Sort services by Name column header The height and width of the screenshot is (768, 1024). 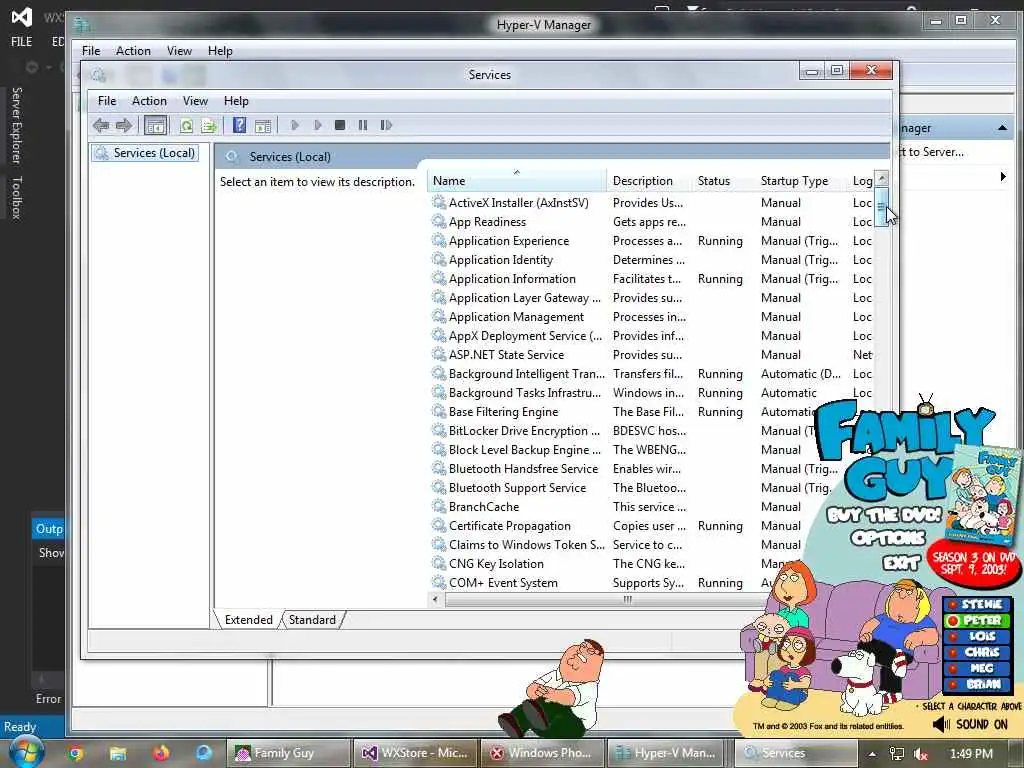pyautogui.click(x=517, y=181)
